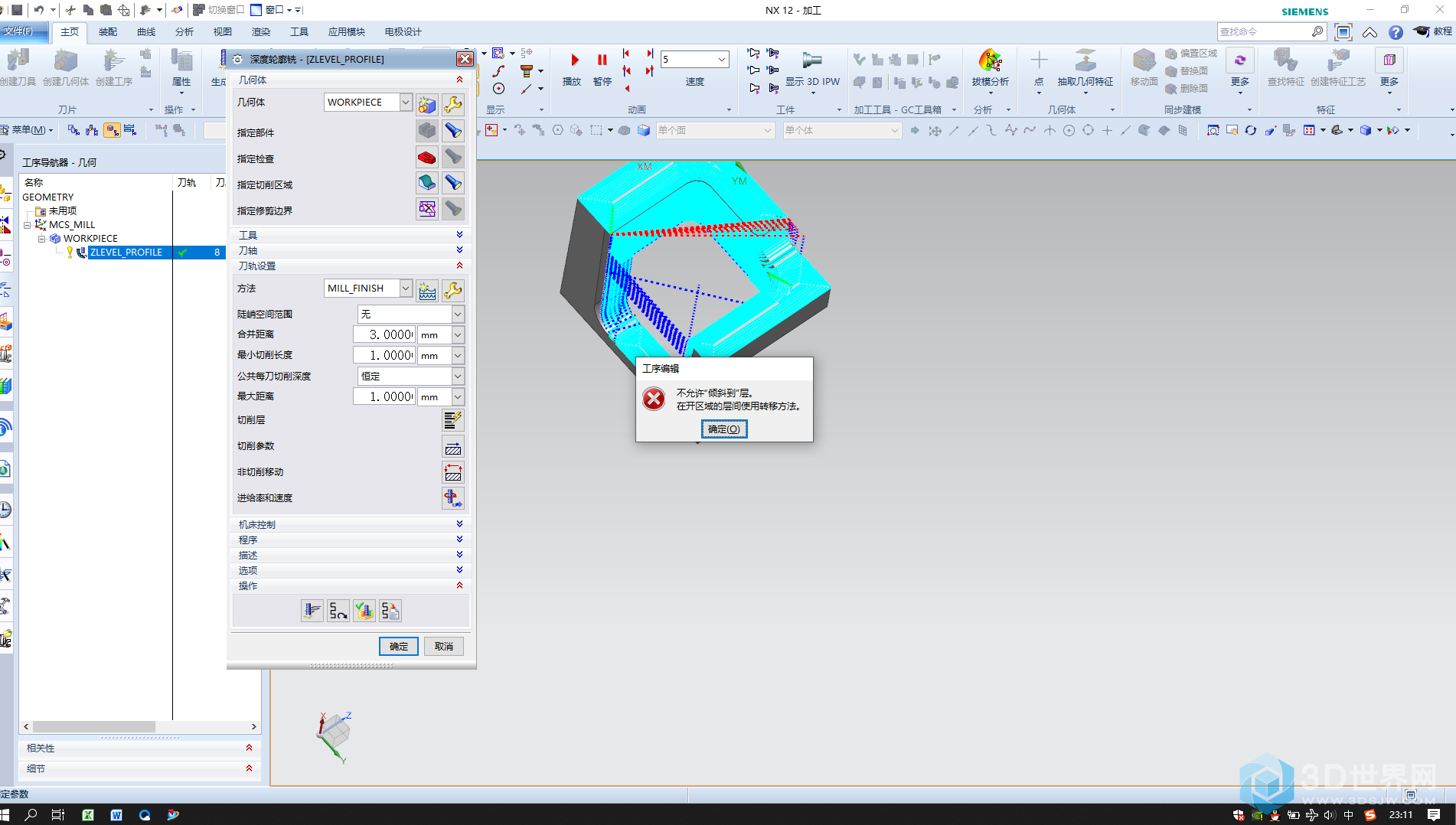Click the new geometry icon beside WORKPIECE

tap(427, 103)
